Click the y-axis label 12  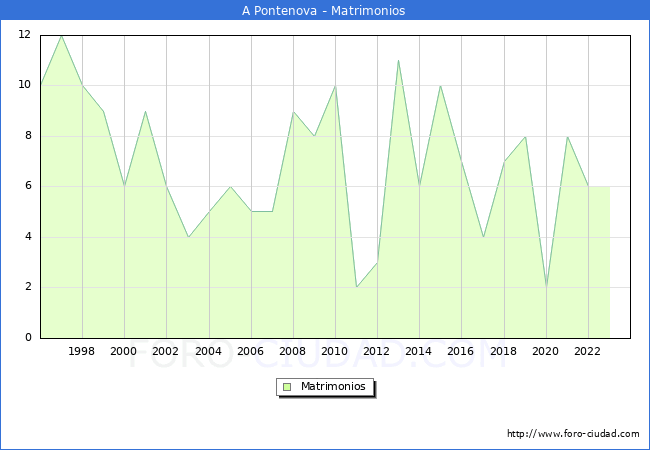point(24,35)
